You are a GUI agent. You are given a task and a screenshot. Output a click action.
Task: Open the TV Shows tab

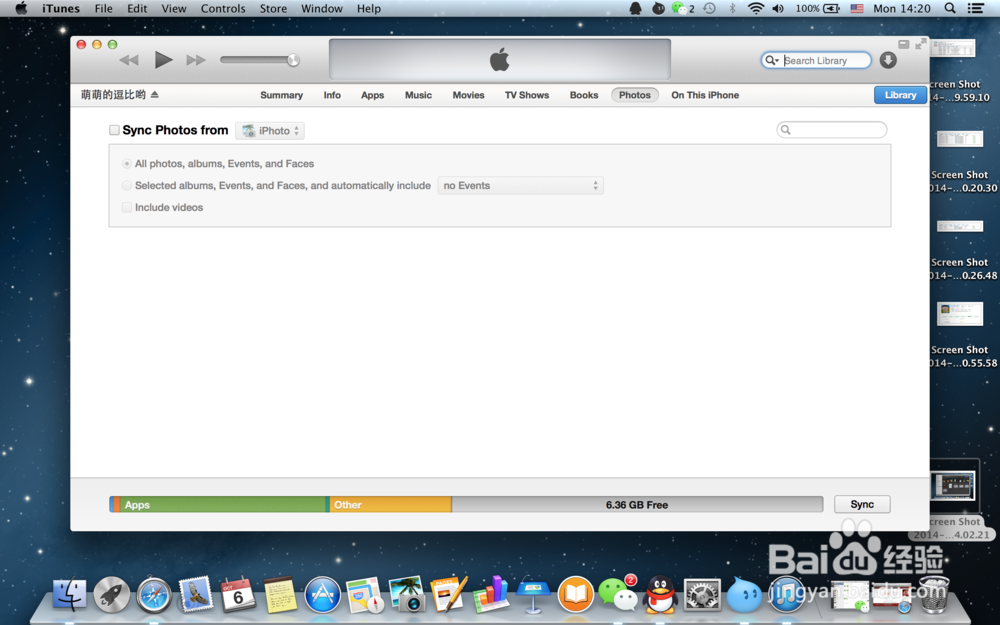click(527, 95)
